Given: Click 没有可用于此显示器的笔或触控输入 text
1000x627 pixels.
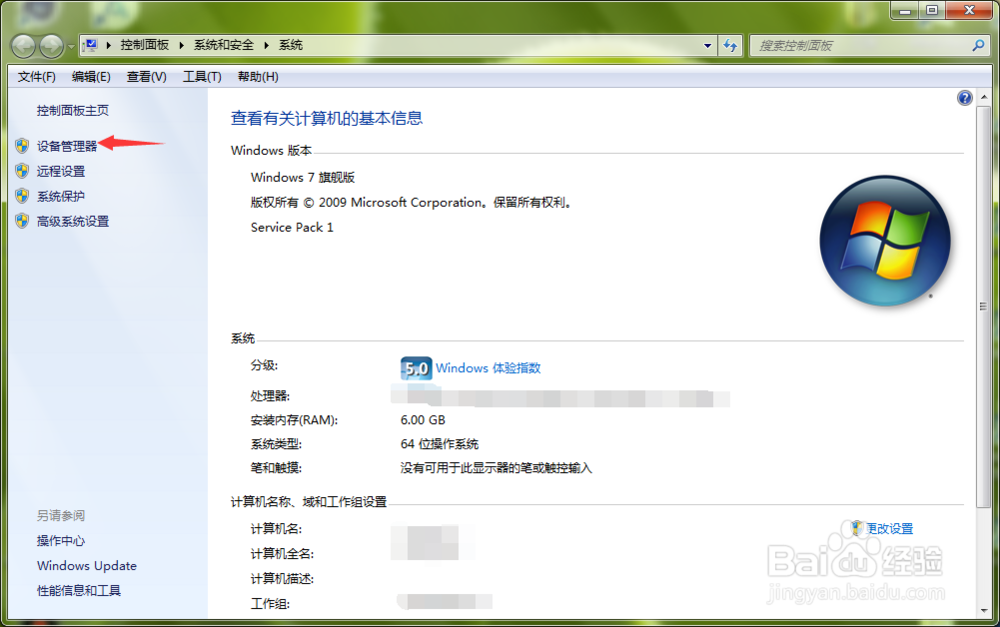Looking at the screenshot, I should 496,468.
